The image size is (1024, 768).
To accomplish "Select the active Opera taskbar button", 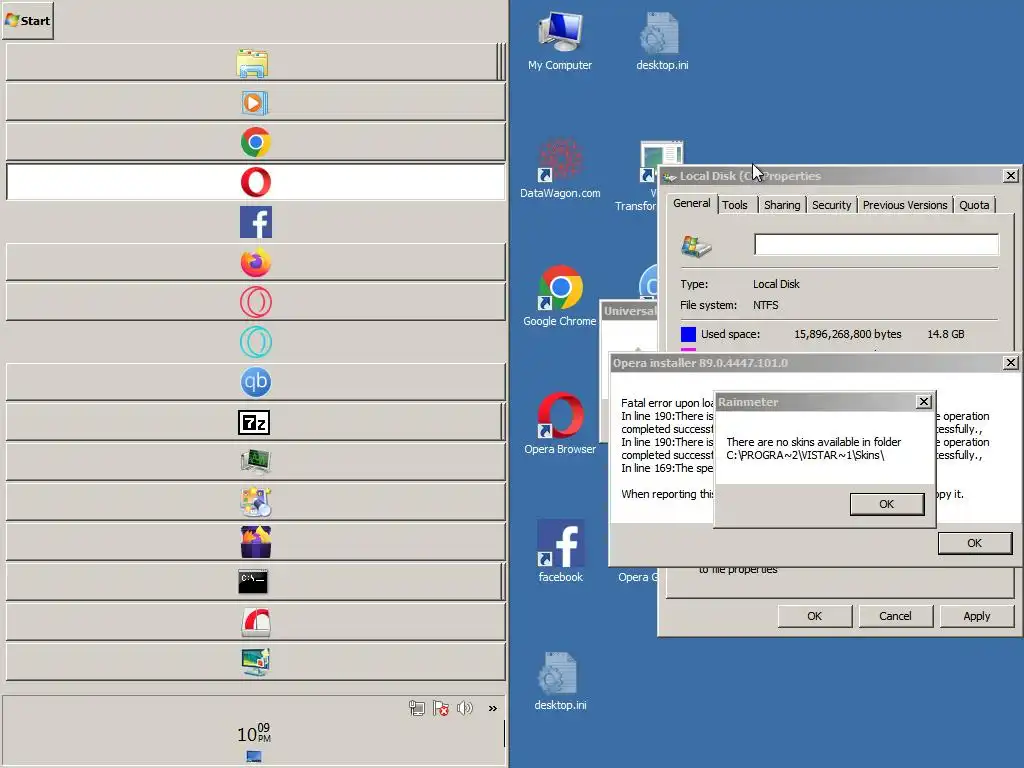I will pyautogui.click(x=255, y=182).
